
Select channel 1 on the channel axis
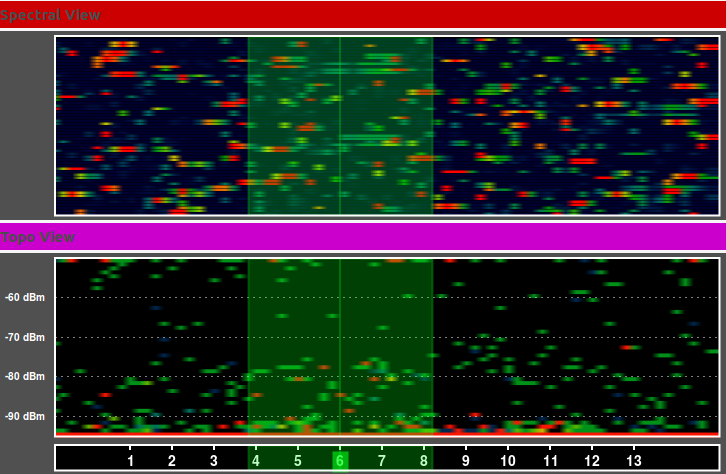130,461
